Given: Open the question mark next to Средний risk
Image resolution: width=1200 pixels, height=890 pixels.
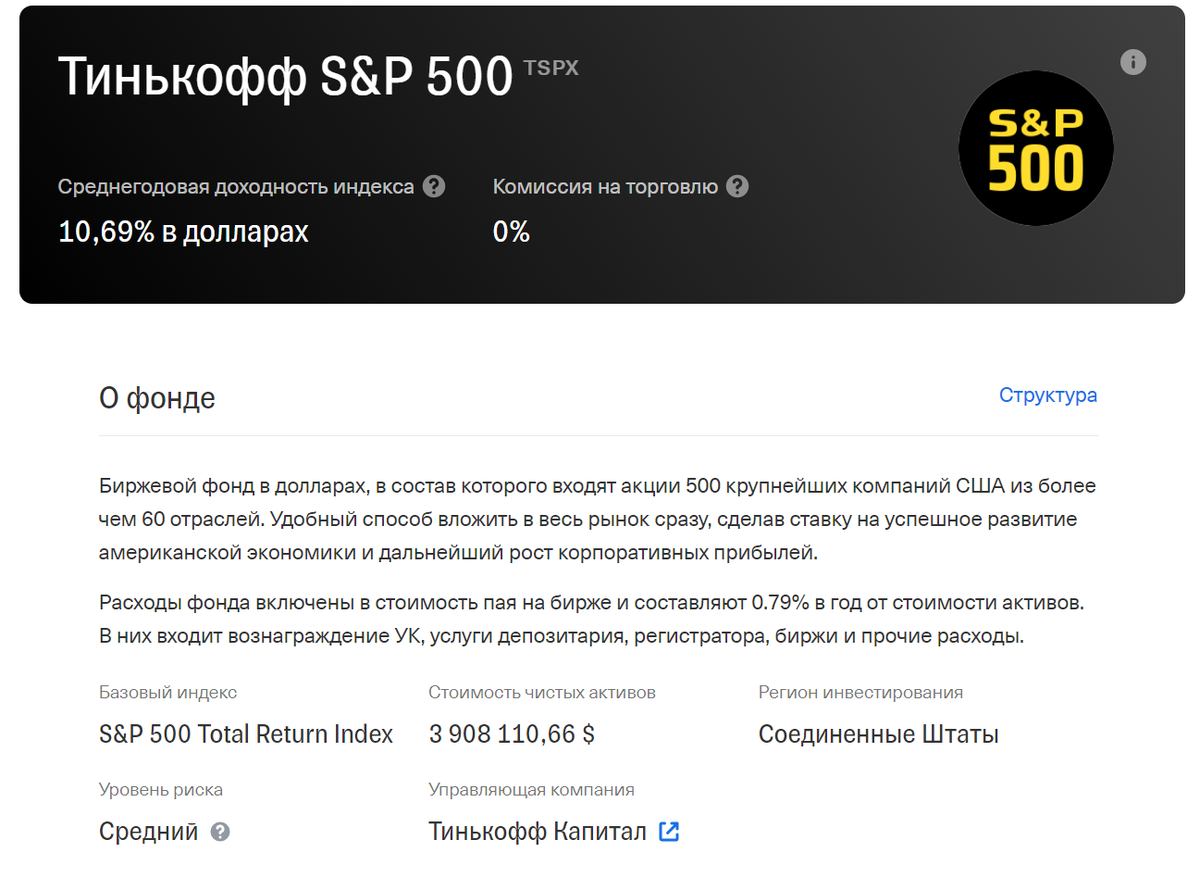Looking at the screenshot, I should tap(221, 832).
